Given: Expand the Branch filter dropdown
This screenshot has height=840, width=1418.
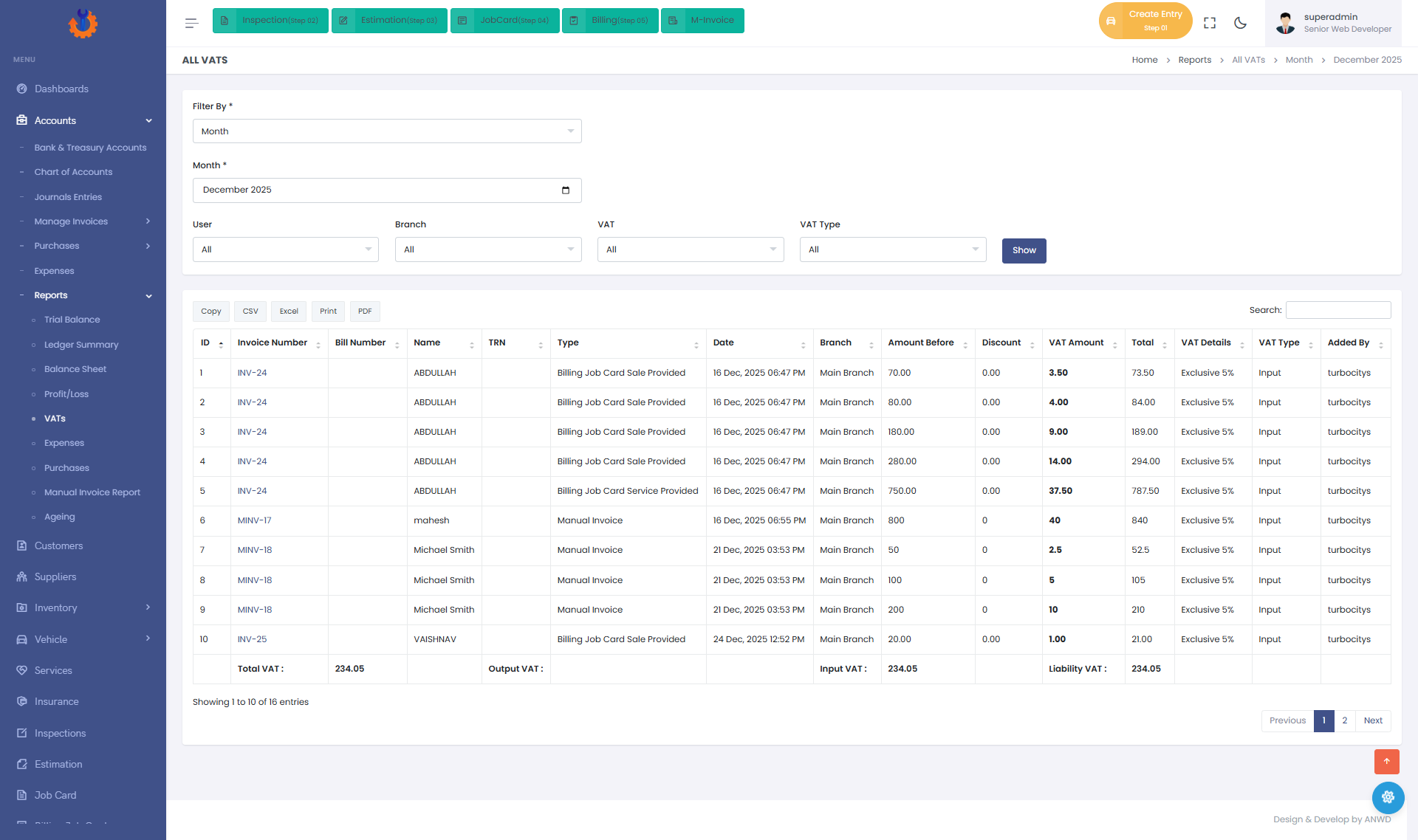Looking at the screenshot, I should point(488,249).
